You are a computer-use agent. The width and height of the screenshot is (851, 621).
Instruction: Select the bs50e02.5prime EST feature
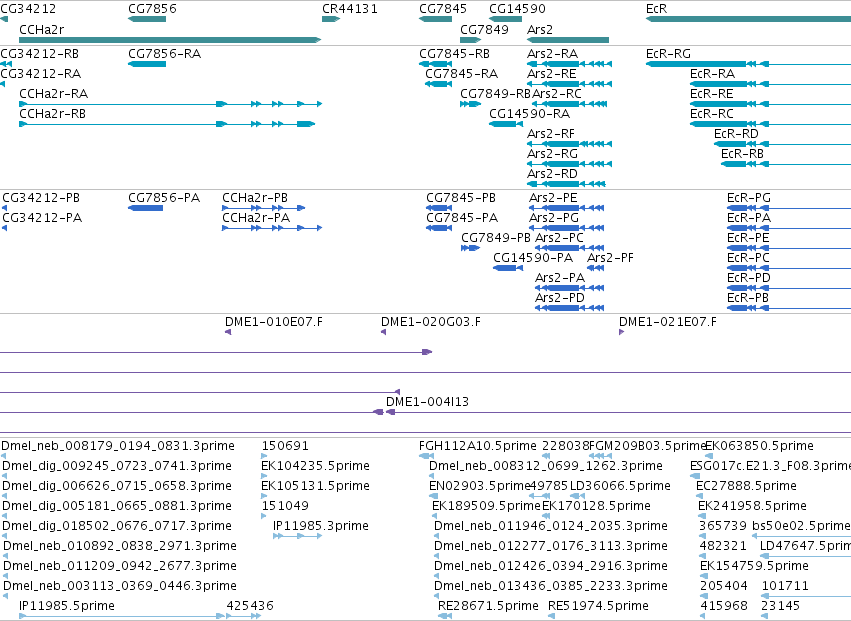point(802,536)
